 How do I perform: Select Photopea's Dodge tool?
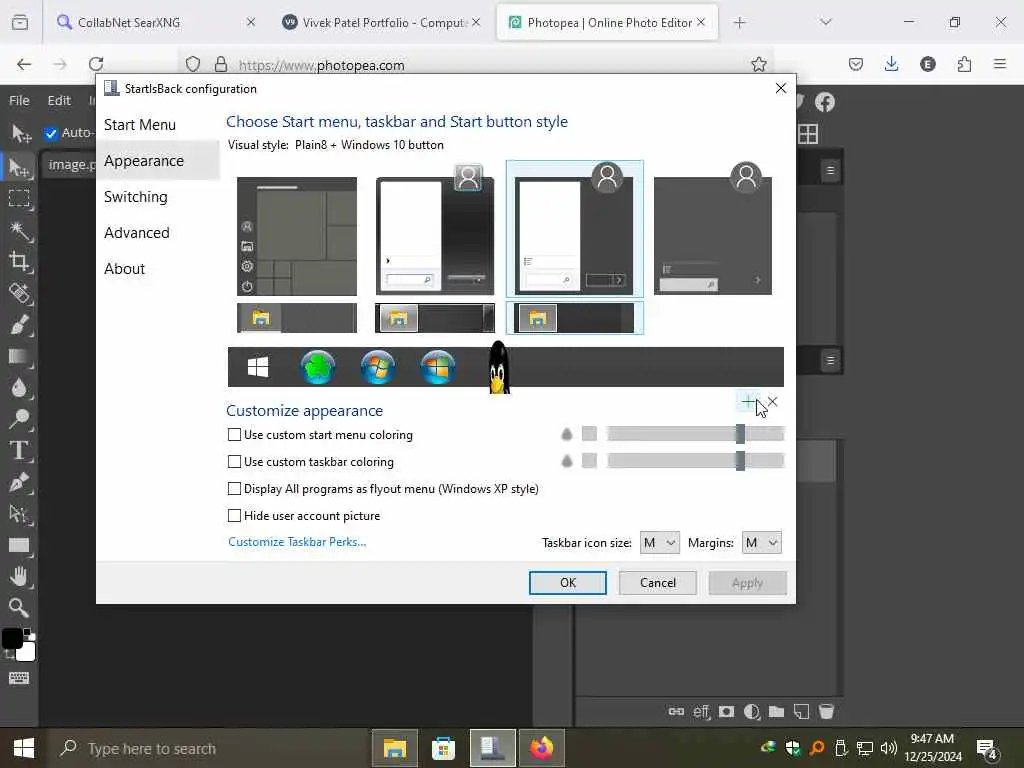click(x=19, y=419)
